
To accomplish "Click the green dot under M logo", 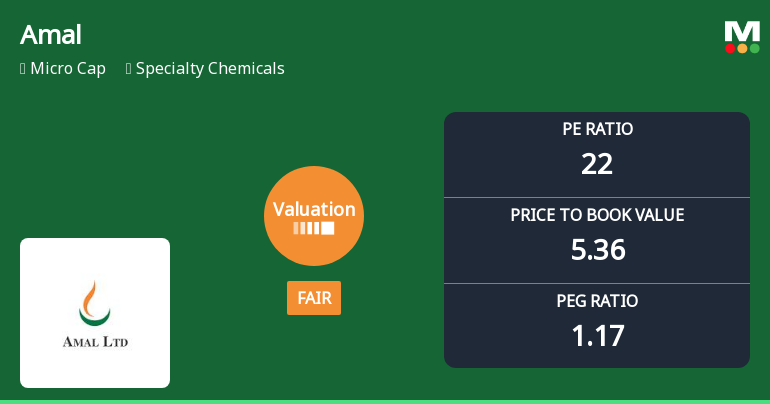I will [754, 48].
